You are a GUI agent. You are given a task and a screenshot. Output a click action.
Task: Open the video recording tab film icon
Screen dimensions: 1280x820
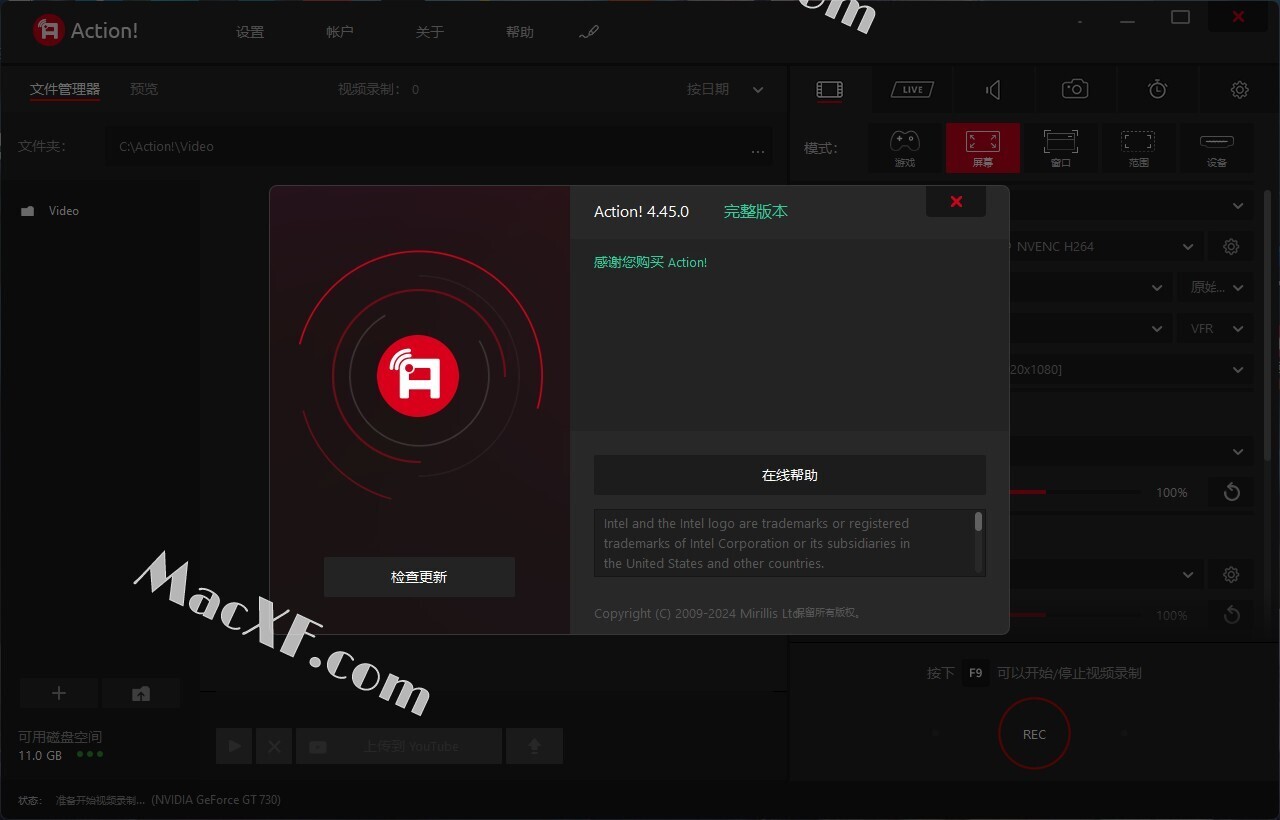pos(829,90)
